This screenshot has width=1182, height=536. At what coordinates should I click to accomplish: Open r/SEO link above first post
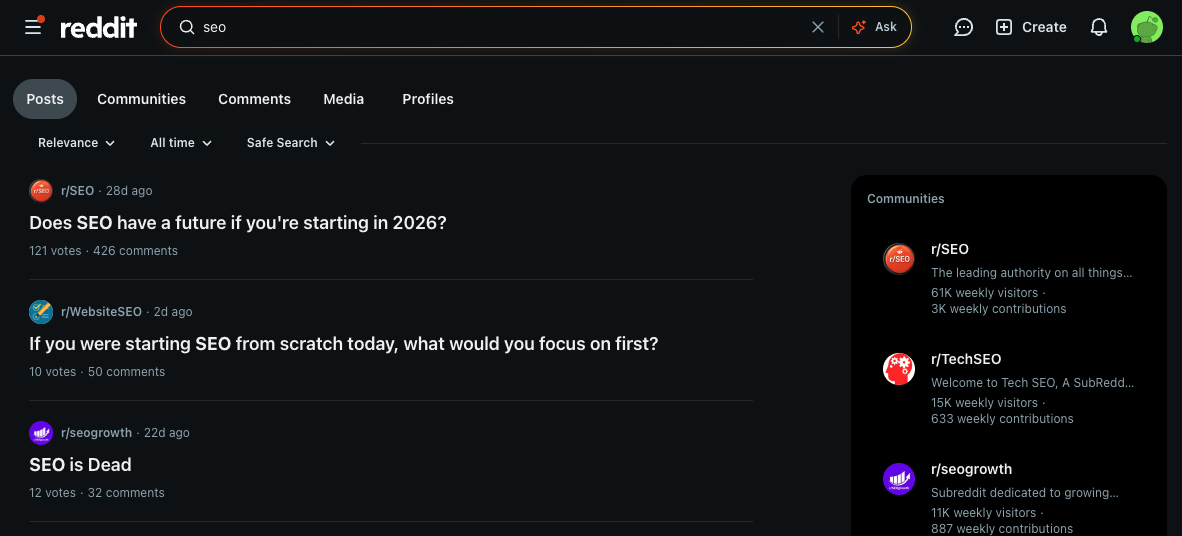coord(78,191)
